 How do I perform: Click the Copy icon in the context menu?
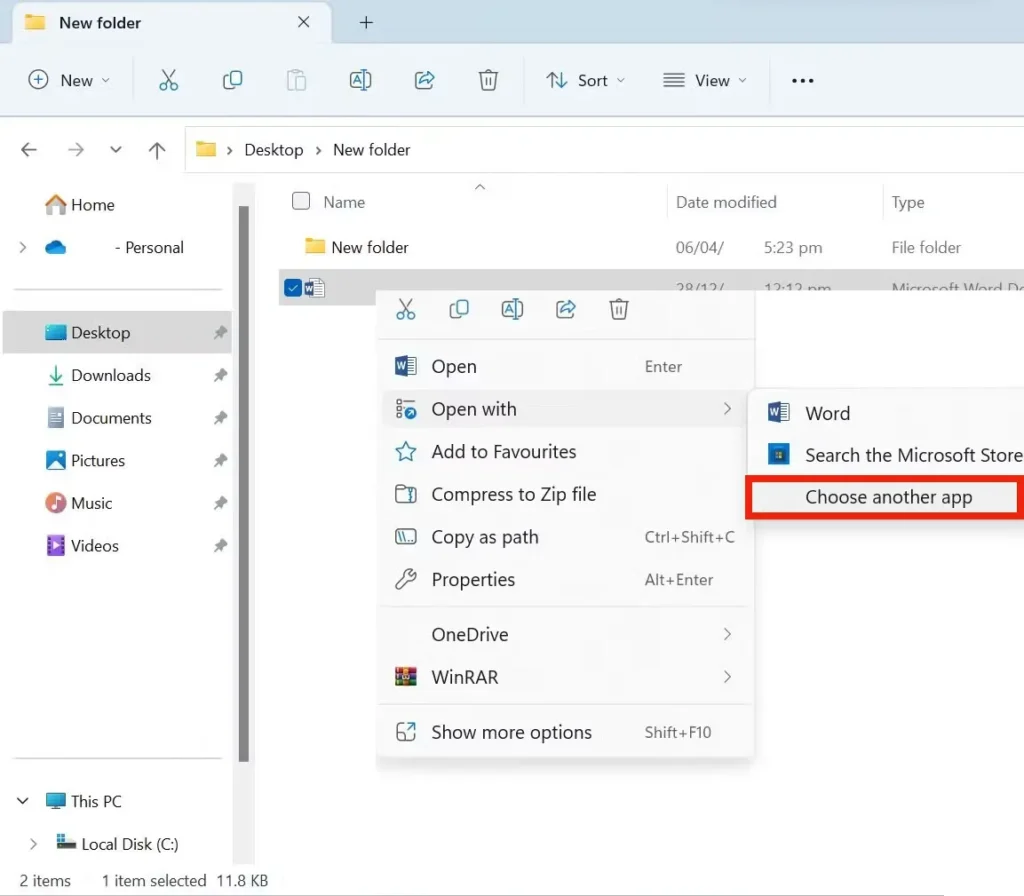[x=459, y=310]
